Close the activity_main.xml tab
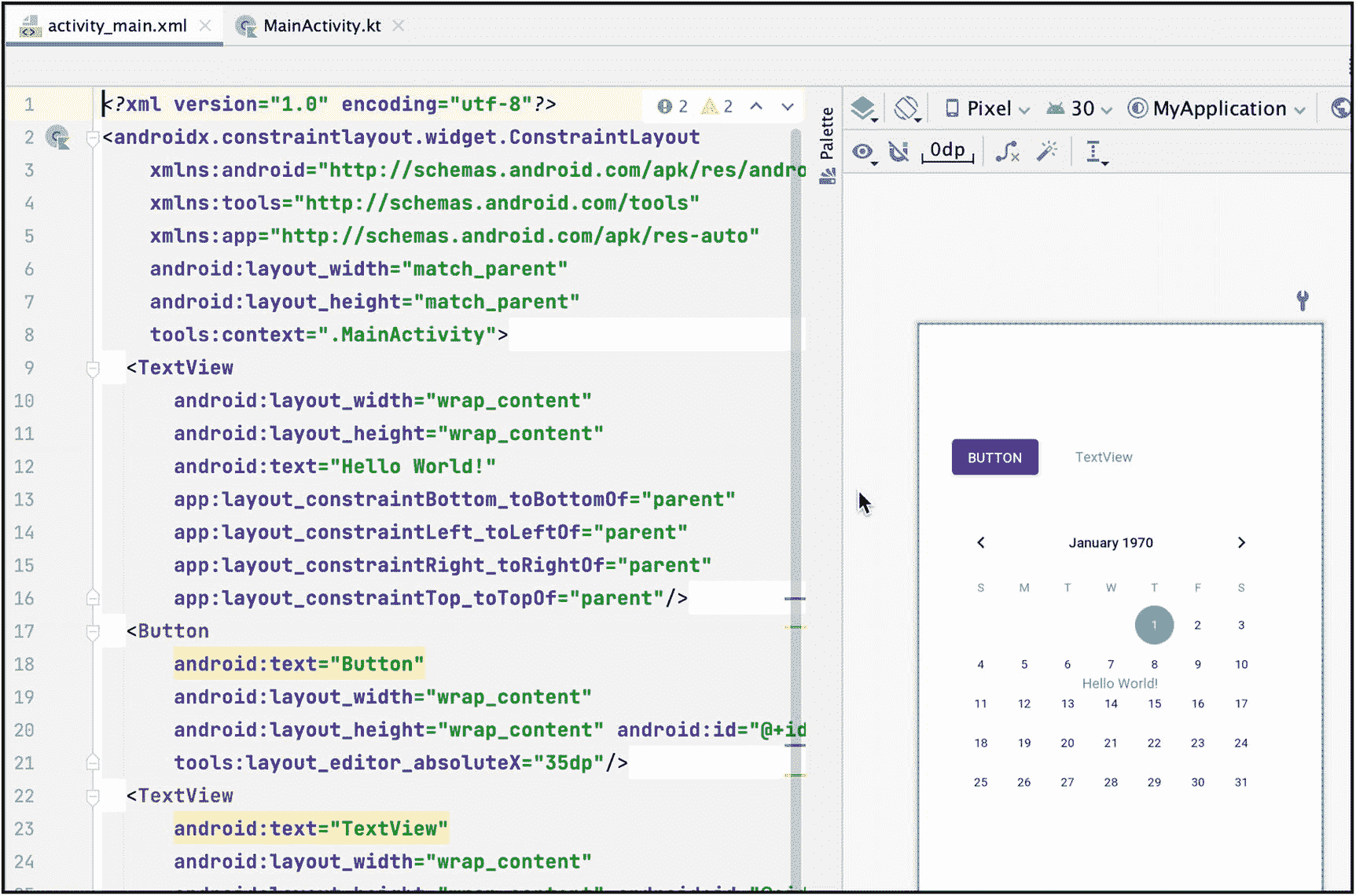The image size is (1356, 896). 205,26
